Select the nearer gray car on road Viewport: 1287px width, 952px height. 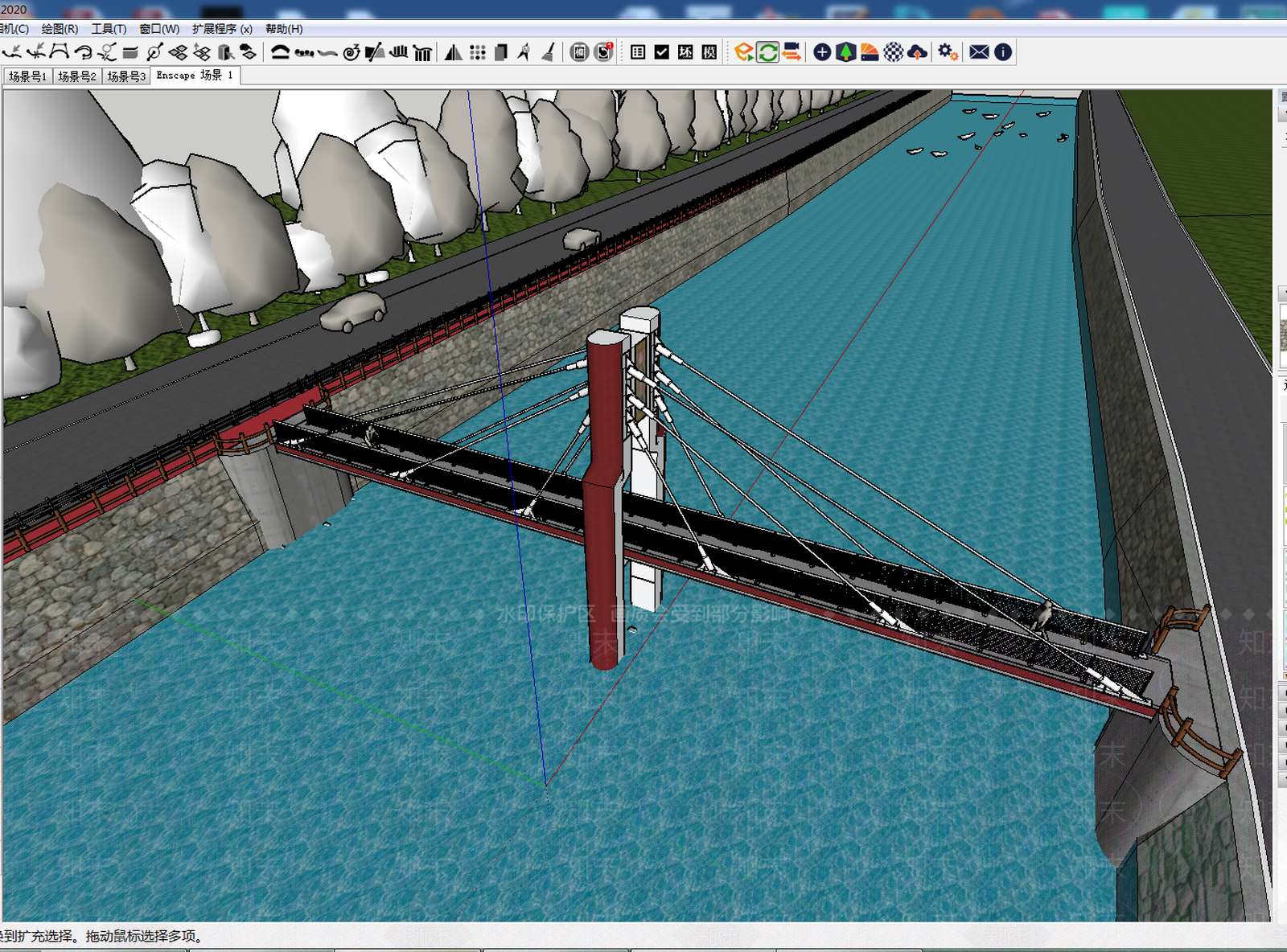click(x=353, y=311)
